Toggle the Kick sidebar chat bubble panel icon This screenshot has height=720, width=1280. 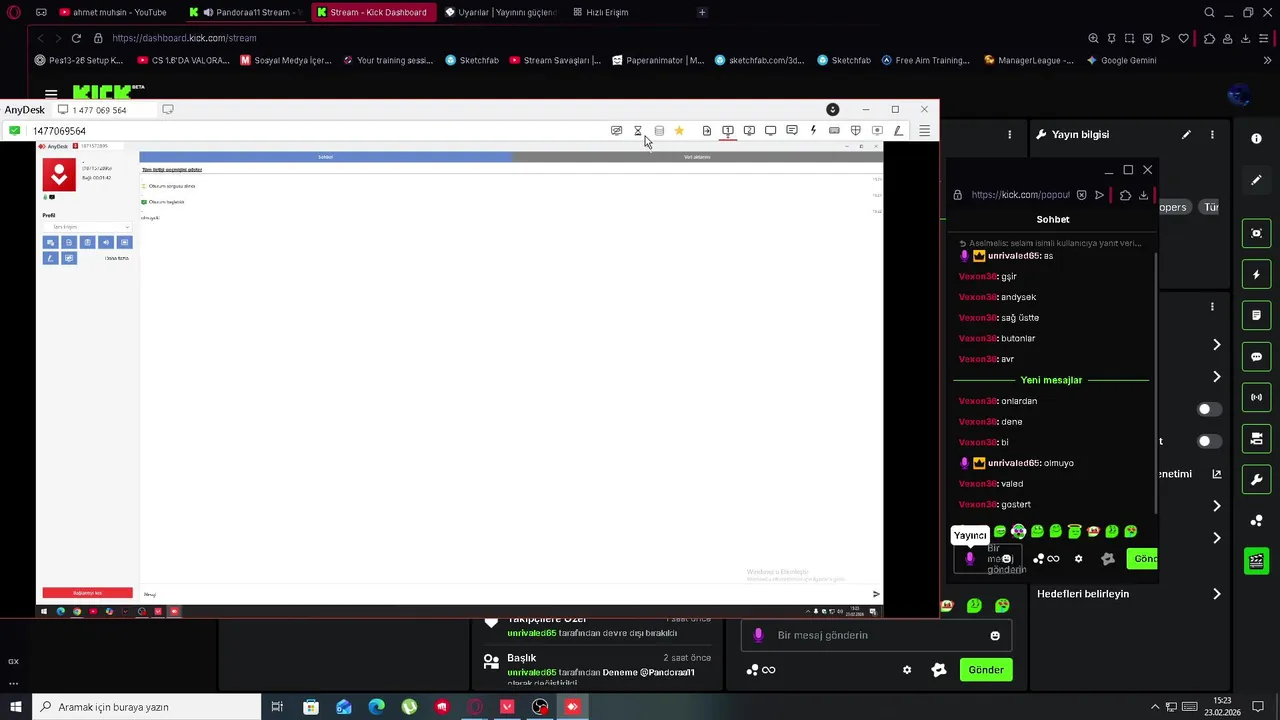point(1257,357)
